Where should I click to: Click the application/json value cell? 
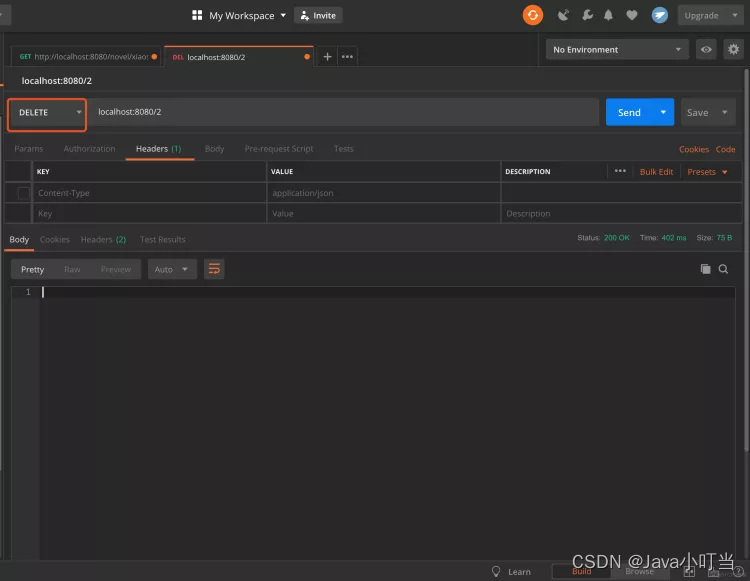[x=384, y=193]
